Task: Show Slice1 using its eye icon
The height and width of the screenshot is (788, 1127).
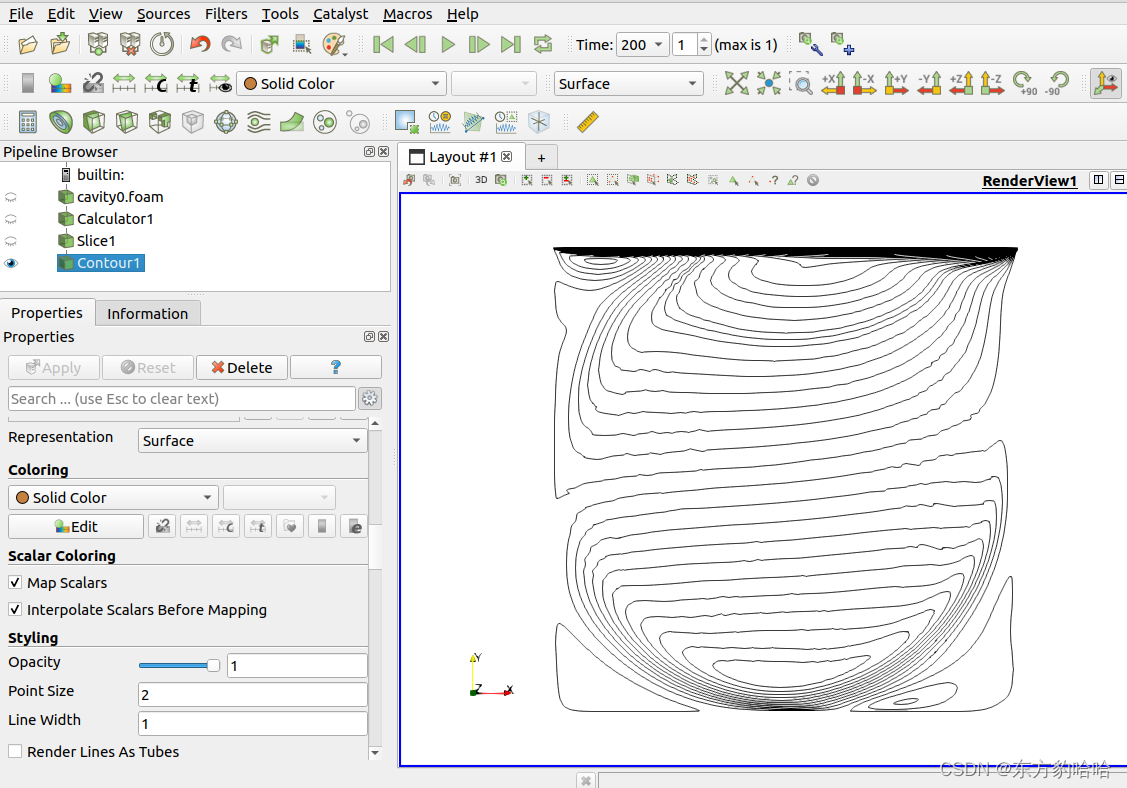Action: [x=11, y=241]
